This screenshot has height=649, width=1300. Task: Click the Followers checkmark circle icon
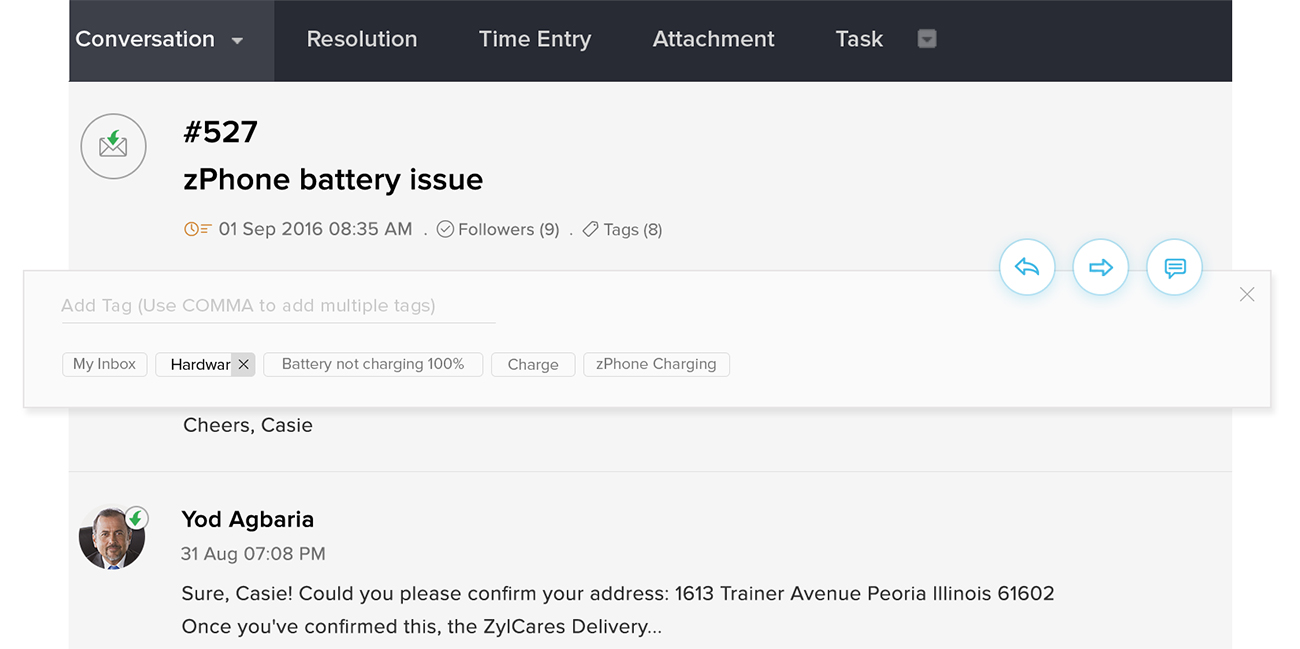click(446, 229)
